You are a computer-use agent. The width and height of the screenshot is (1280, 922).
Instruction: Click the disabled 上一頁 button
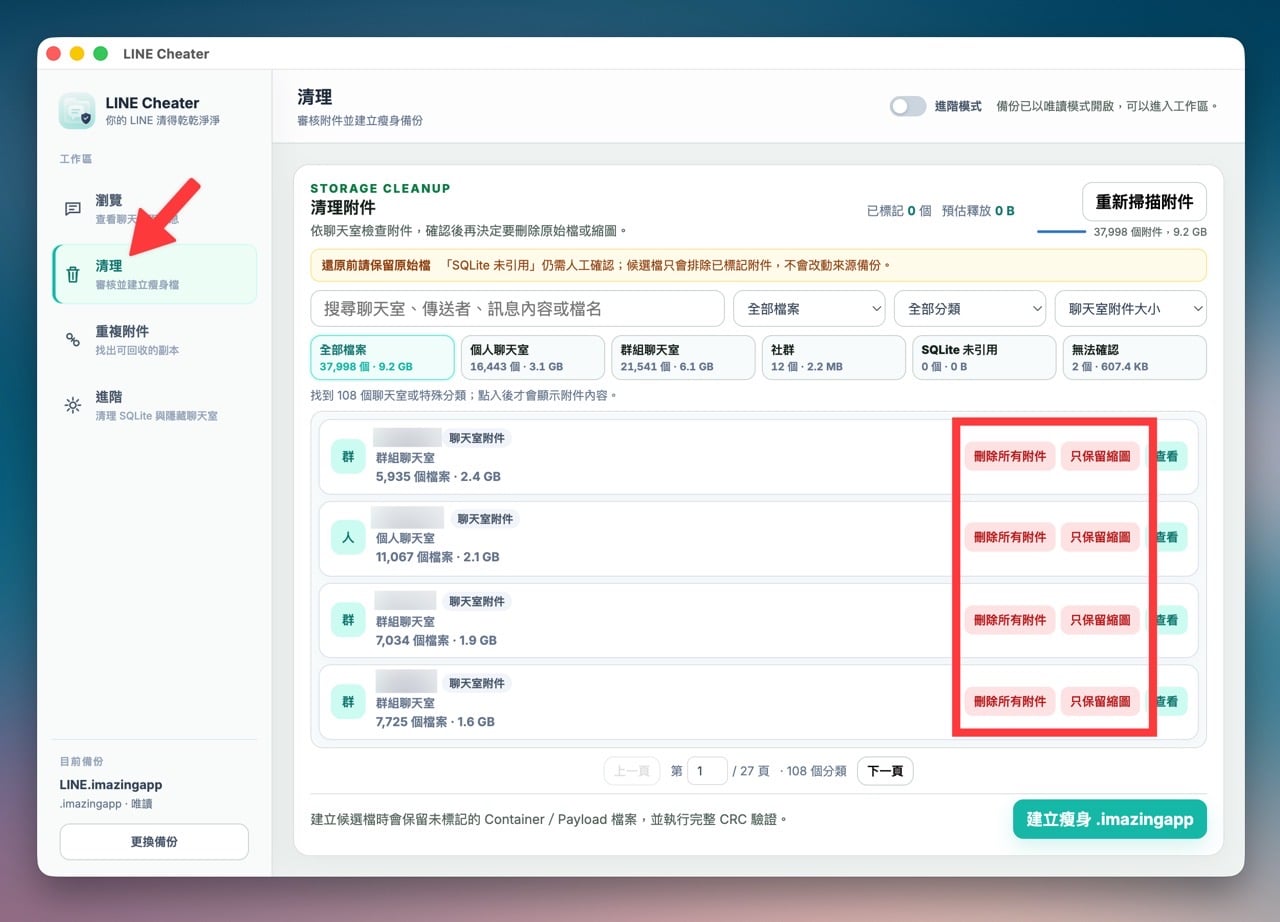click(x=632, y=771)
